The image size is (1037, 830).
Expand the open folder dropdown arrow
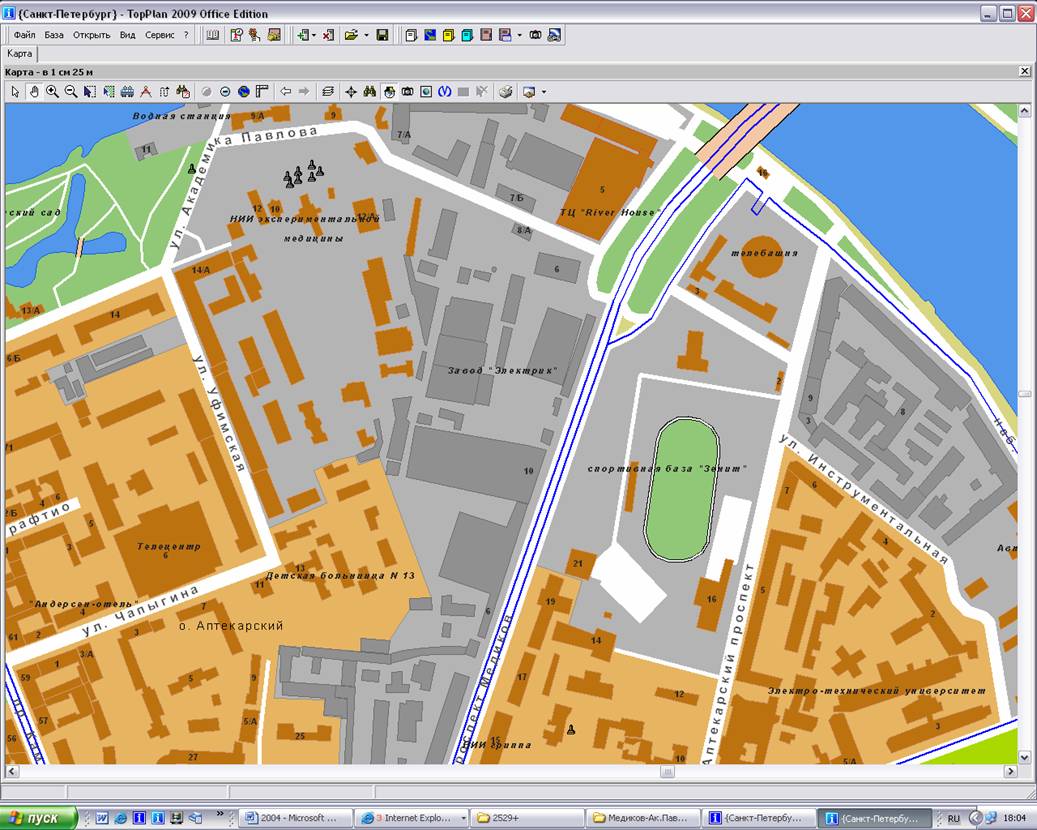[x=366, y=35]
